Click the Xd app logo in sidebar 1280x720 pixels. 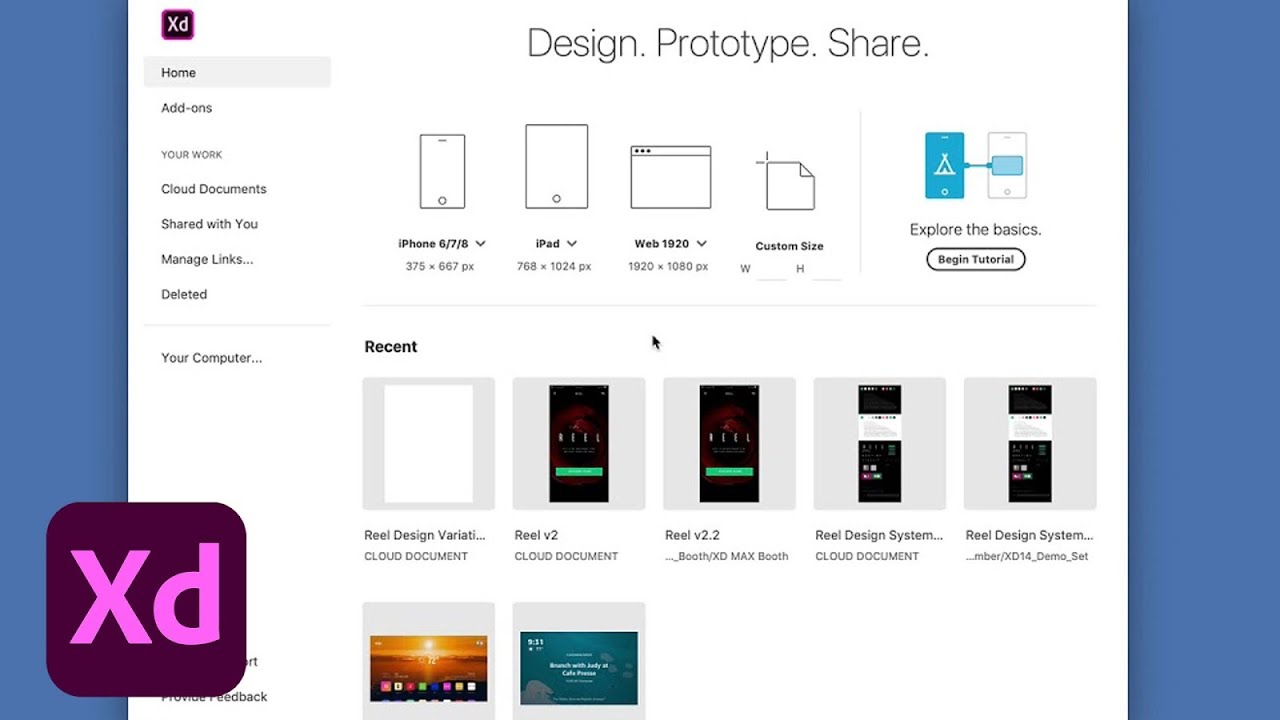coord(177,24)
